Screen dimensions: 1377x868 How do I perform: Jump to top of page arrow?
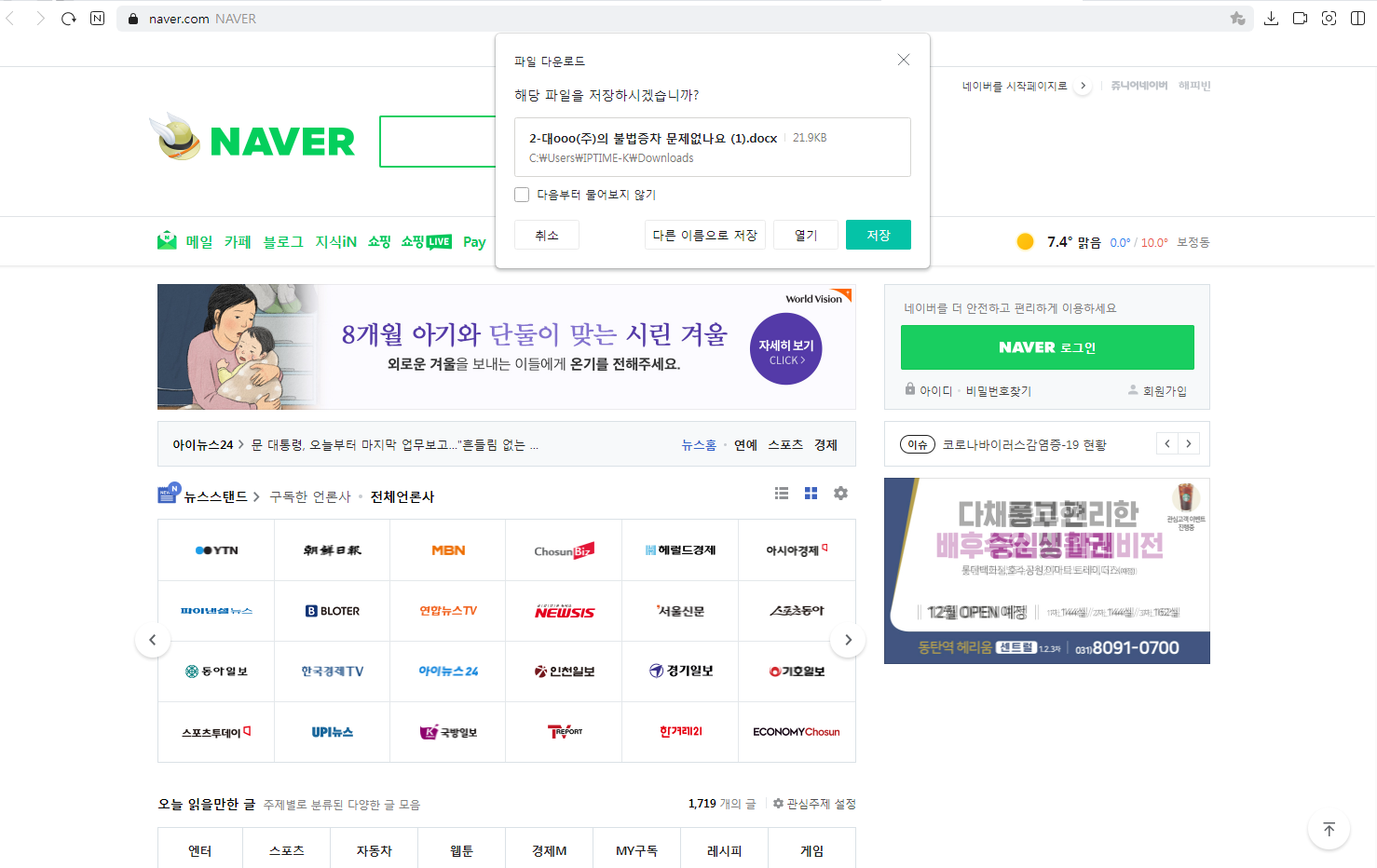click(x=1329, y=829)
